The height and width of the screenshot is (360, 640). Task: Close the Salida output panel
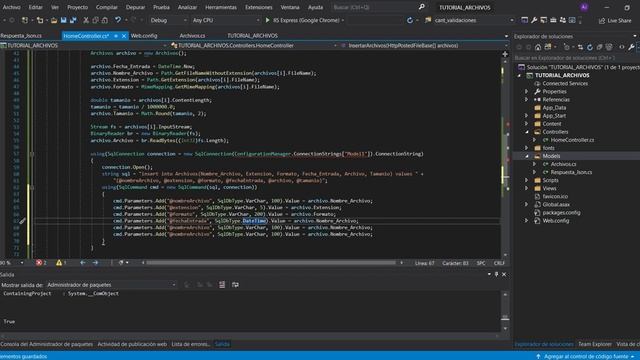[x=504, y=274]
